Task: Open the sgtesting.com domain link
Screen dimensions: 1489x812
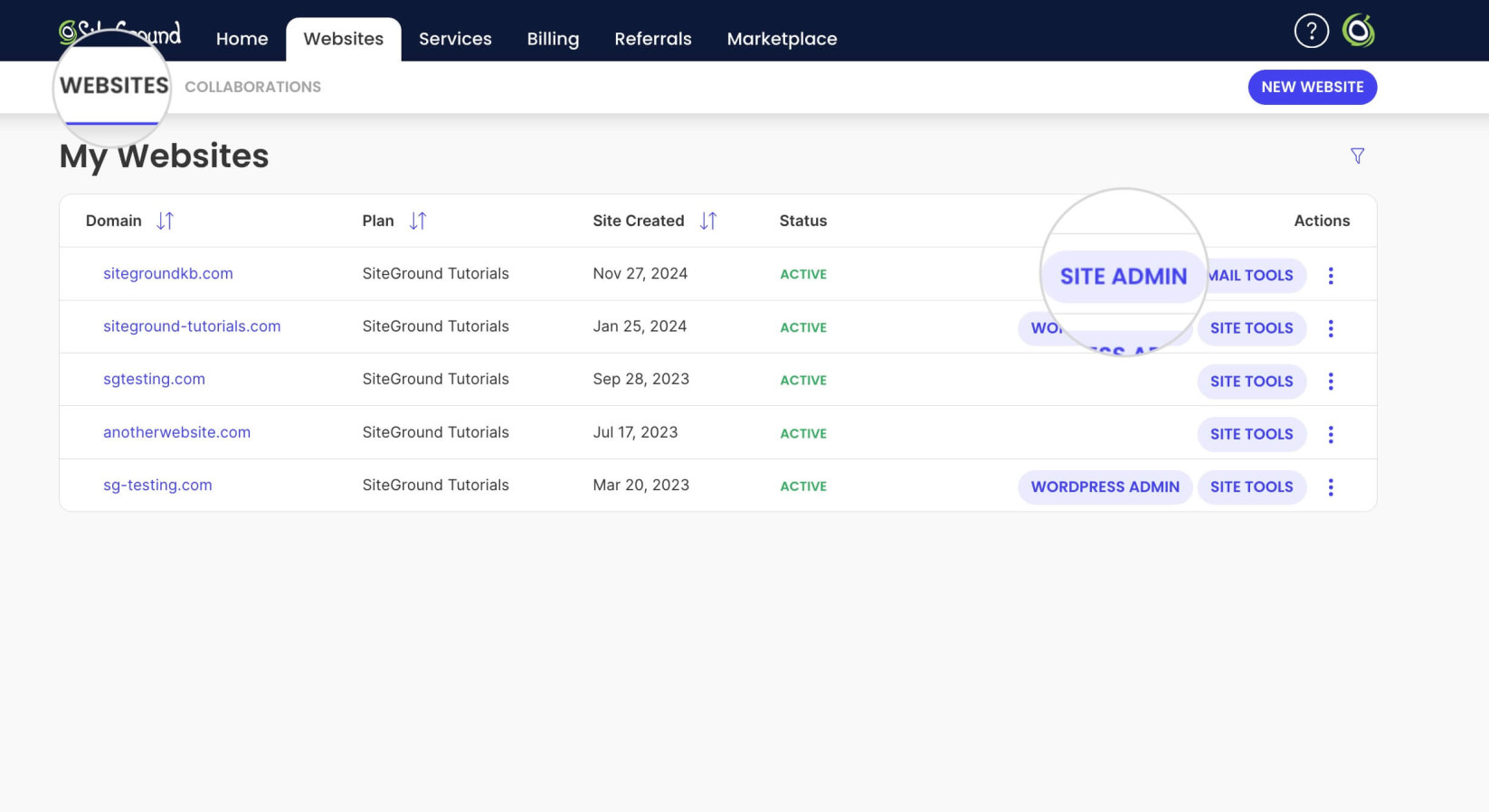Action: pos(154,379)
